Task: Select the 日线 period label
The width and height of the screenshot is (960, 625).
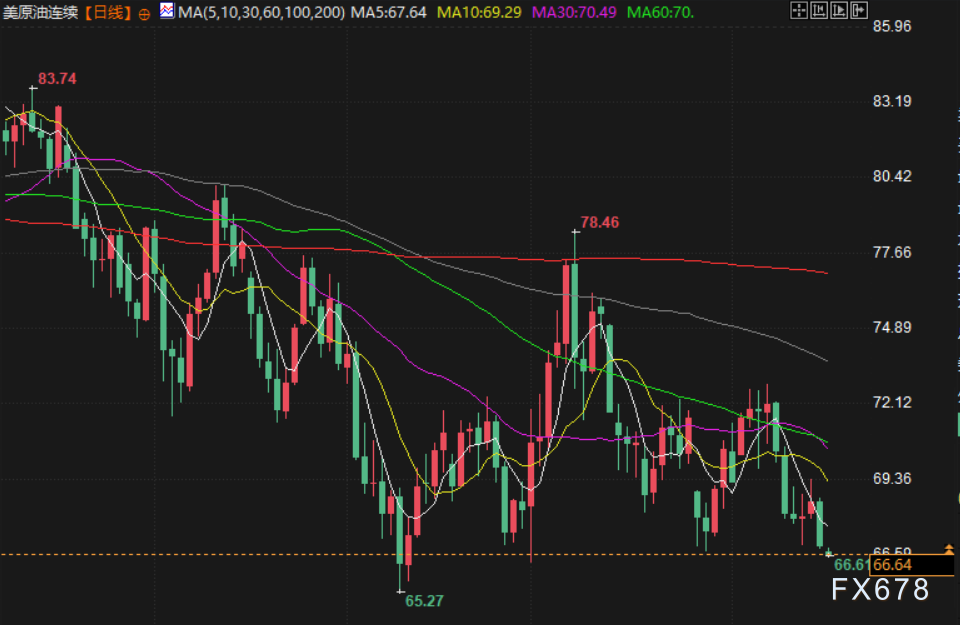Action: (x=105, y=13)
